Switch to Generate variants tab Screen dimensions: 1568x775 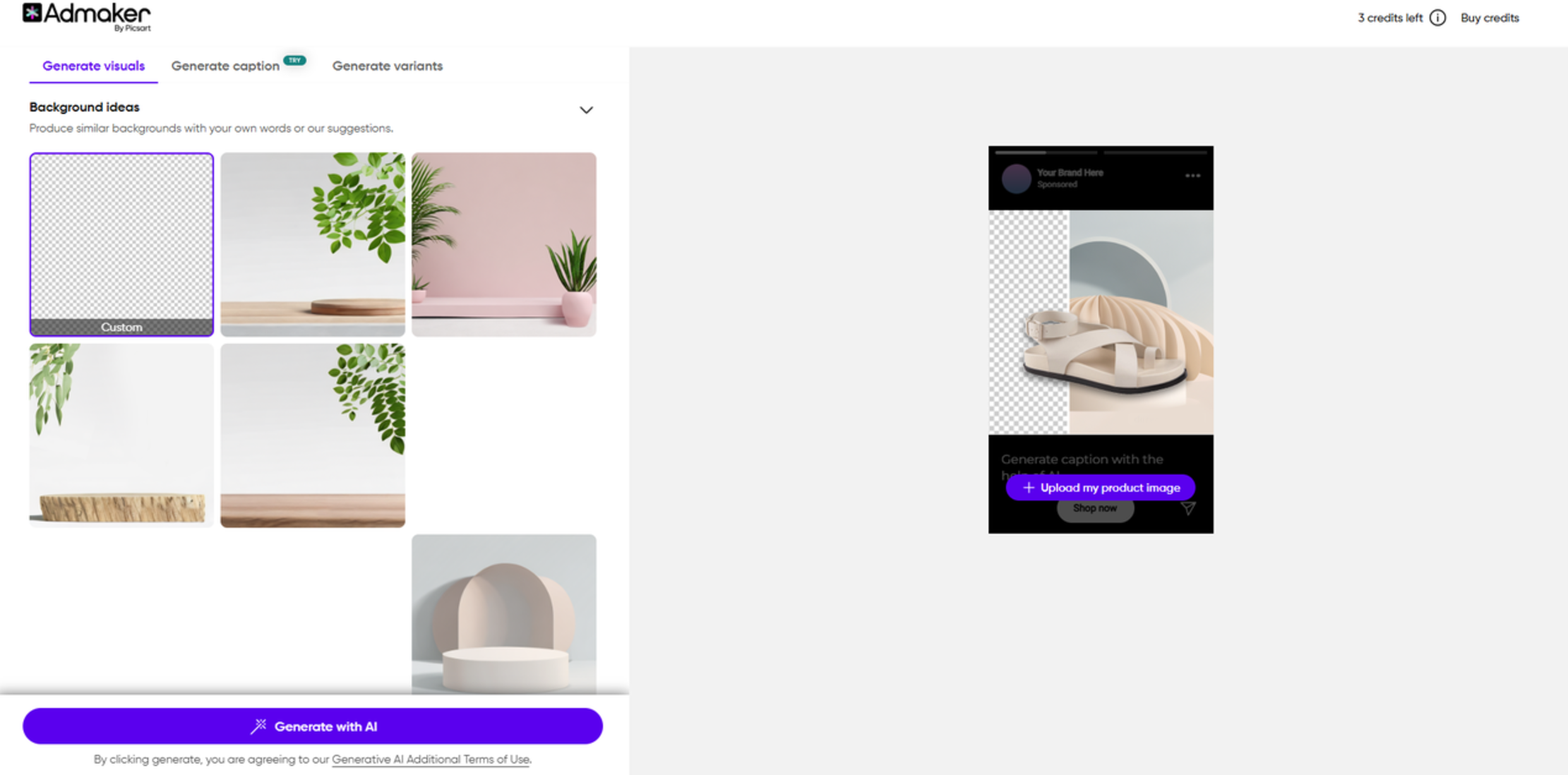point(388,65)
